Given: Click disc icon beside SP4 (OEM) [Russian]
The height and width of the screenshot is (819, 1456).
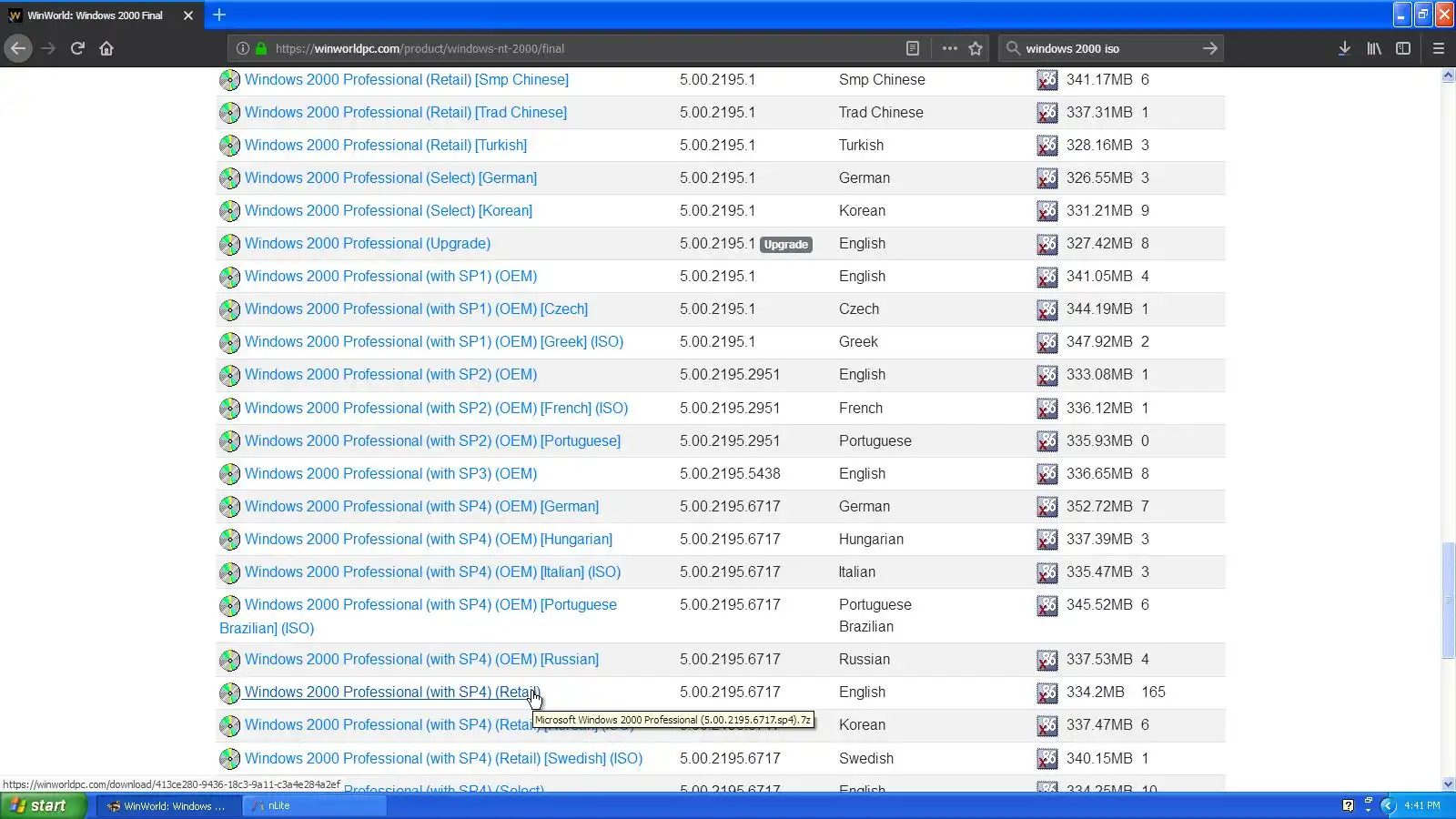Looking at the screenshot, I should point(229,660).
